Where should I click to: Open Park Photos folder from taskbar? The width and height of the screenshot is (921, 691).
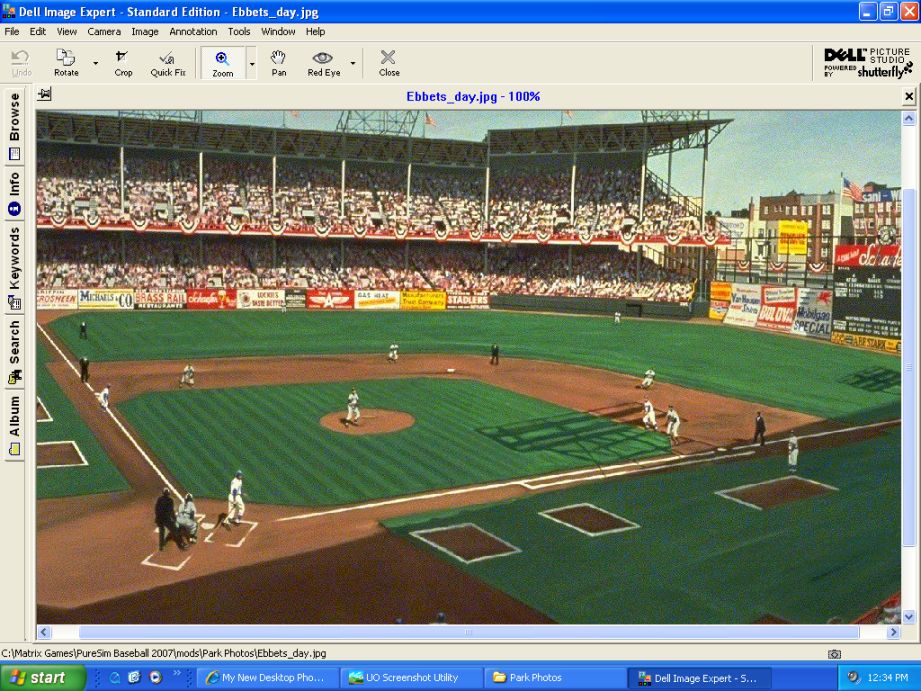(x=556, y=677)
